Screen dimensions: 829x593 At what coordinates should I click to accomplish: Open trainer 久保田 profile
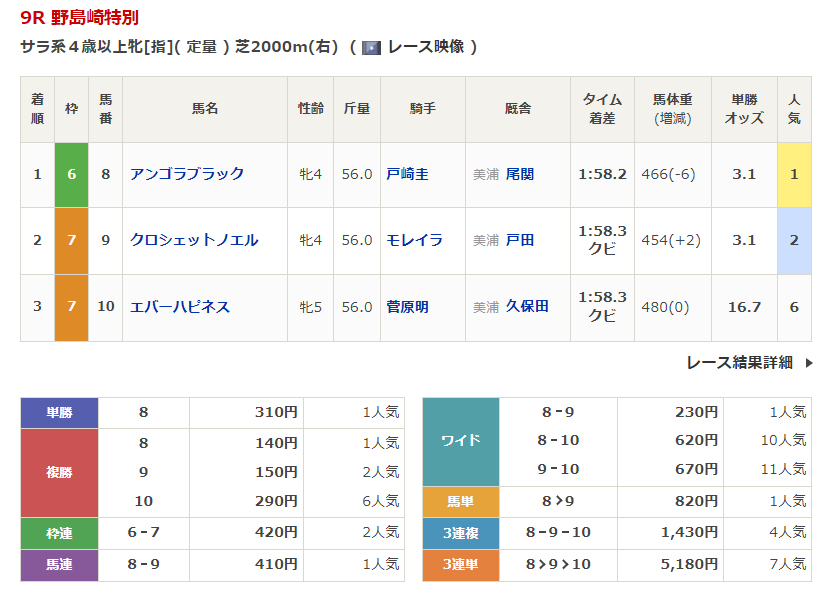(527, 307)
